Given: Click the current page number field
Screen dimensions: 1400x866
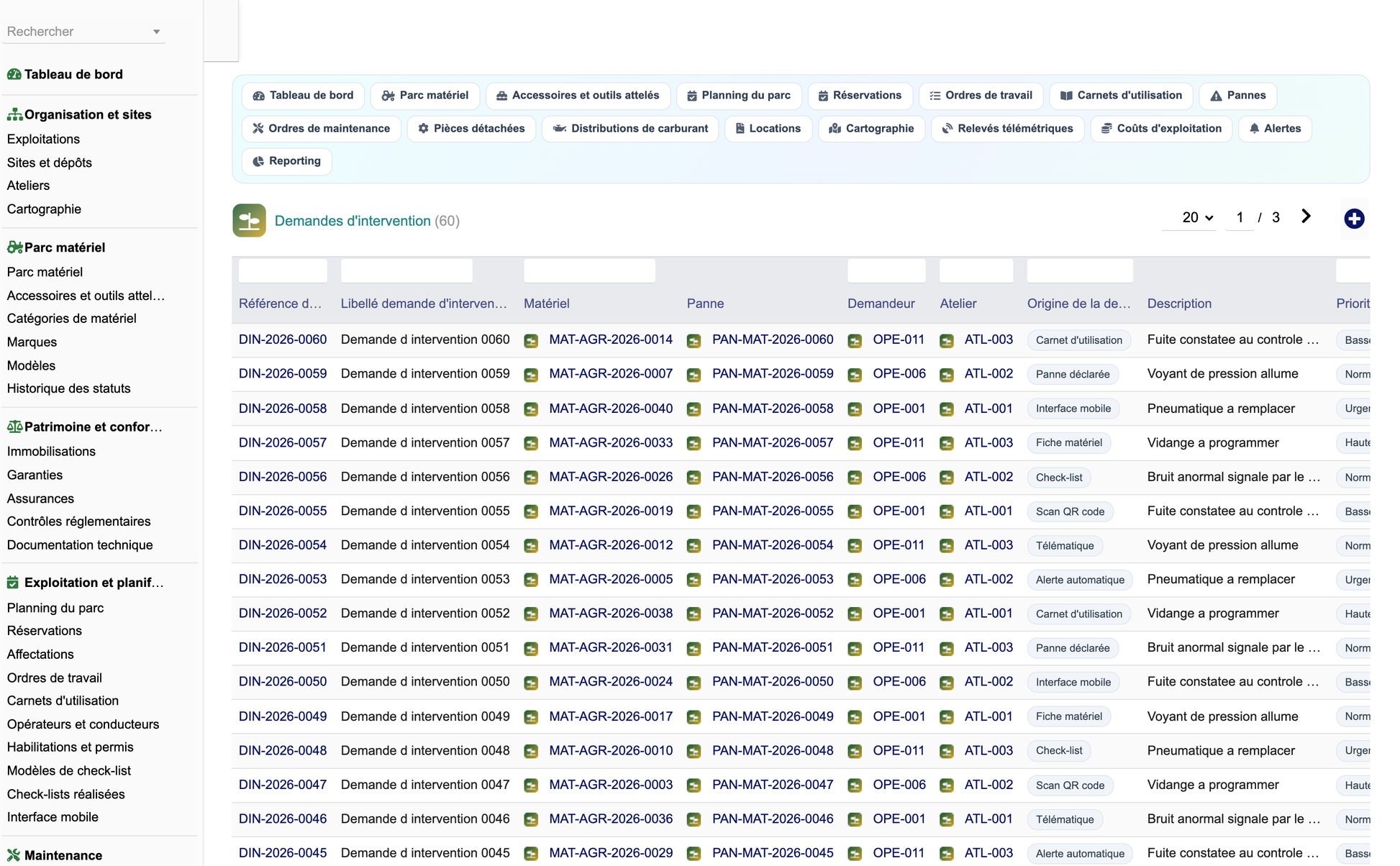Looking at the screenshot, I should (x=1240, y=217).
